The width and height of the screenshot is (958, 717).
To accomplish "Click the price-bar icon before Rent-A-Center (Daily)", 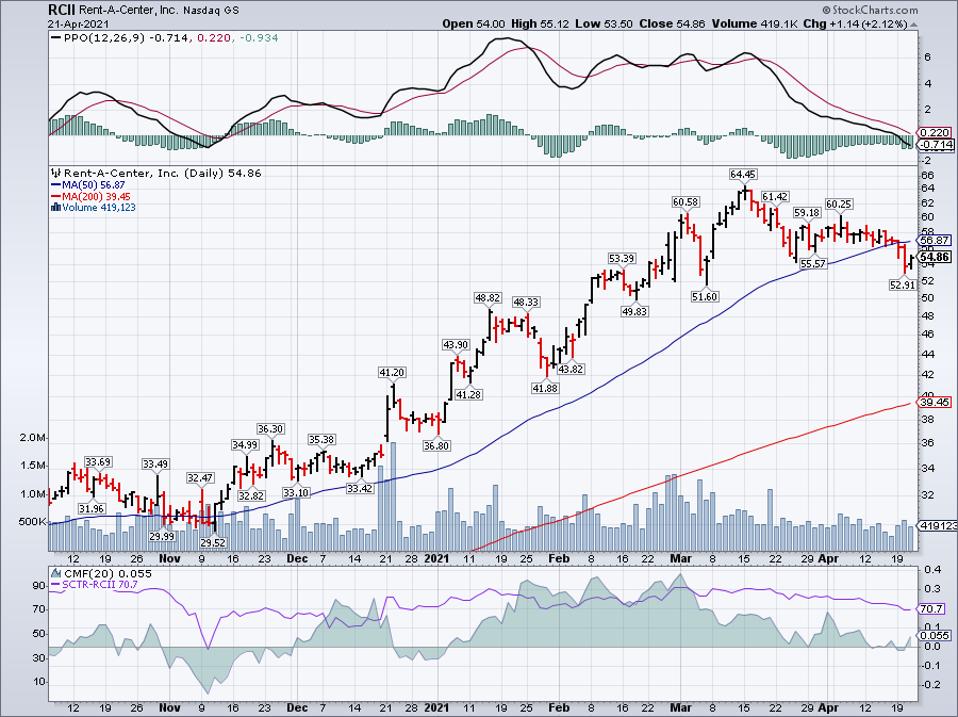I will click(x=56, y=173).
